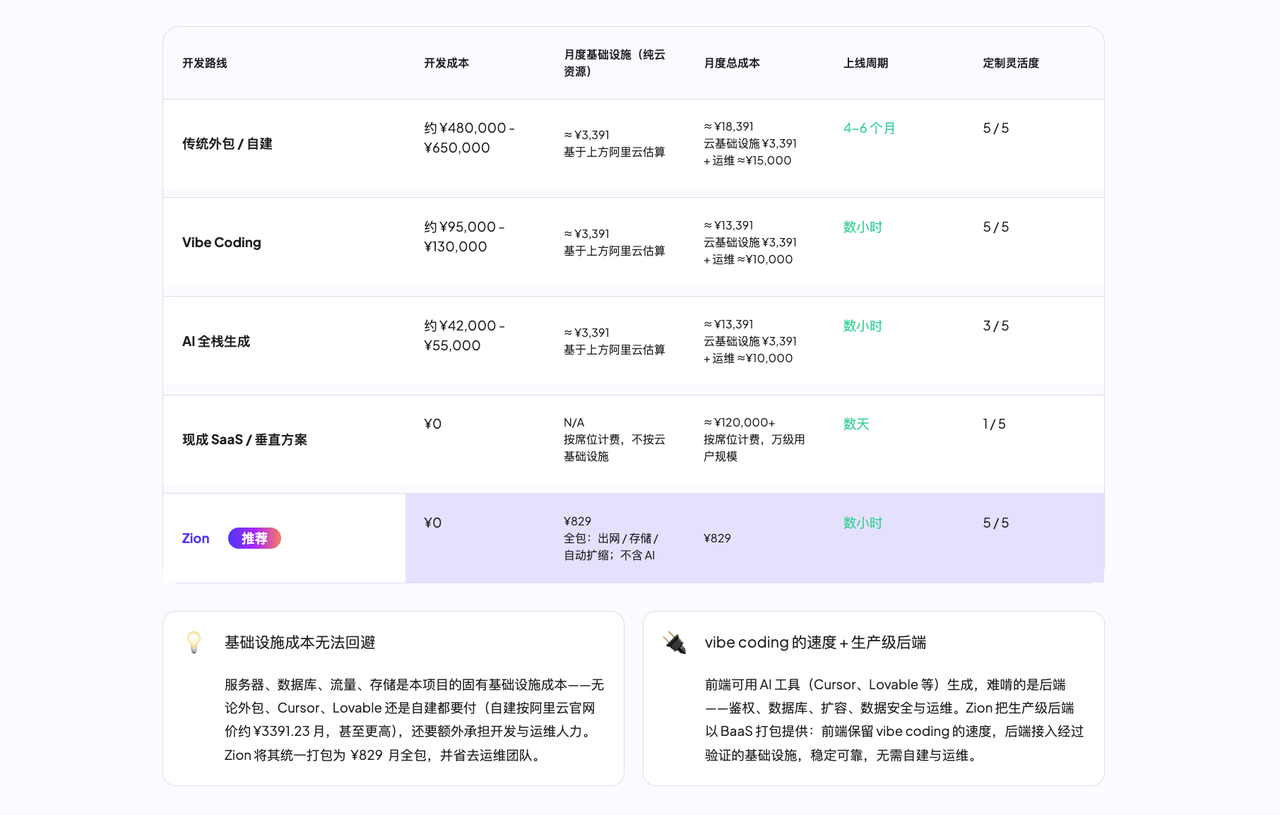Viewport: 1280px width, 815px height.
Task: Click the paragraph starting 服务器、数据库、流量
Action: 414,720
